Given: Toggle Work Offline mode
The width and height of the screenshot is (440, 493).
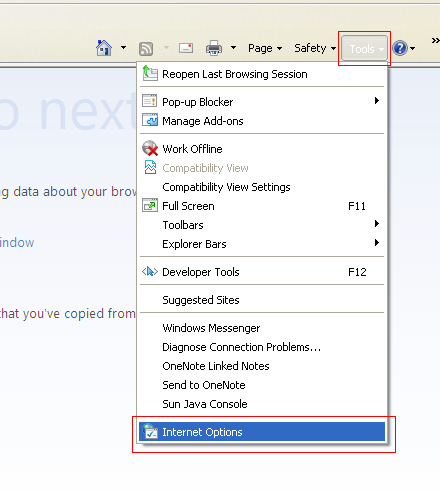Looking at the screenshot, I should point(262,149).
